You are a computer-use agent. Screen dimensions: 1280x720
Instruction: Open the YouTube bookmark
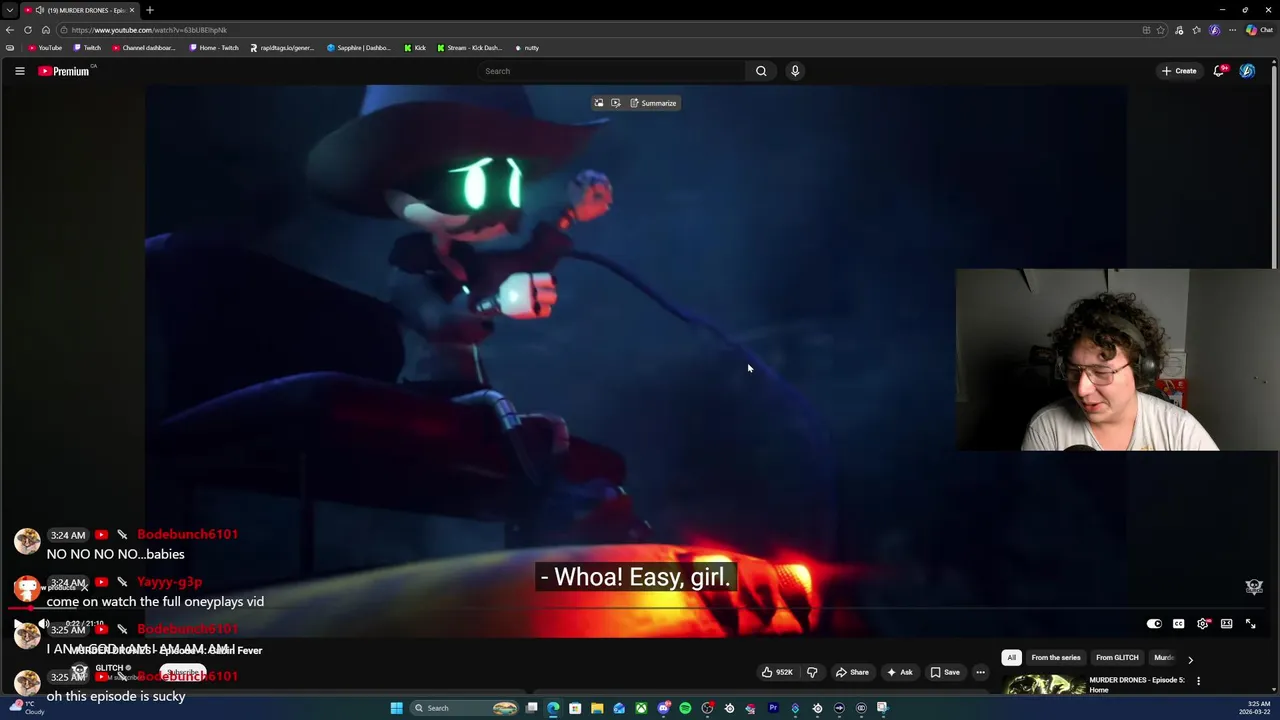(45, 48)
